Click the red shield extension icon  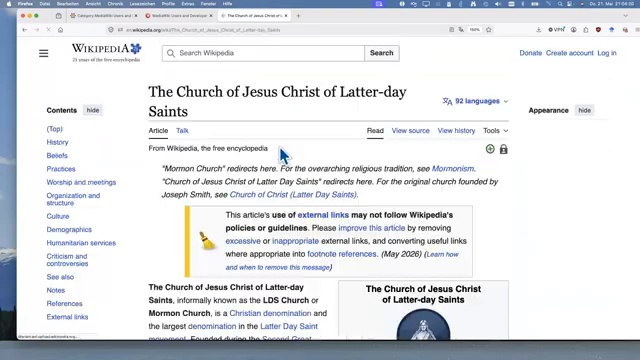tap(598, 30)
